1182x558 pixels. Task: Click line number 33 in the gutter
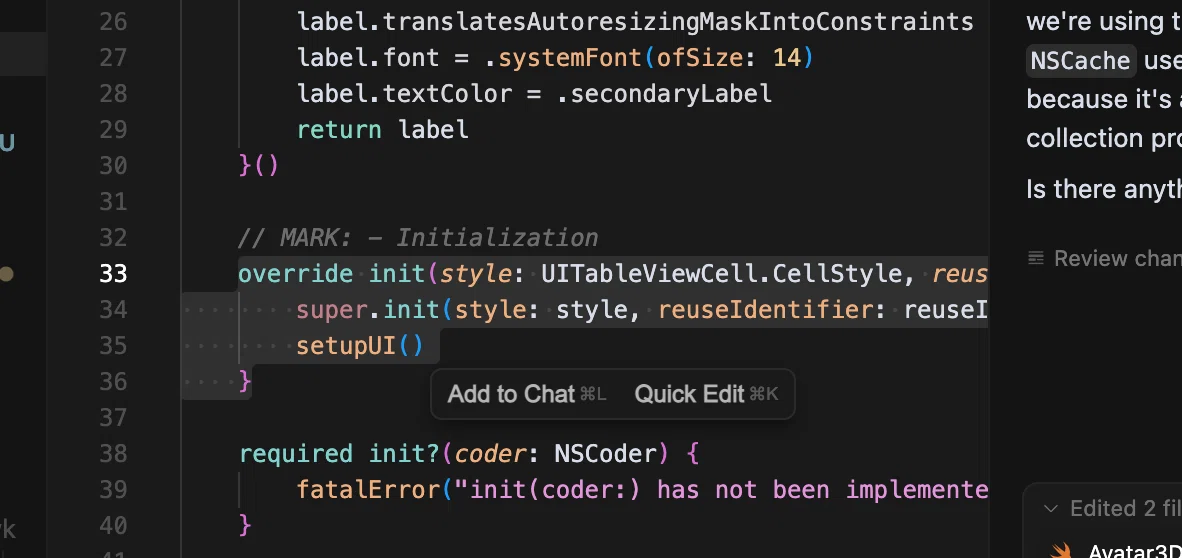click(113, 273)
